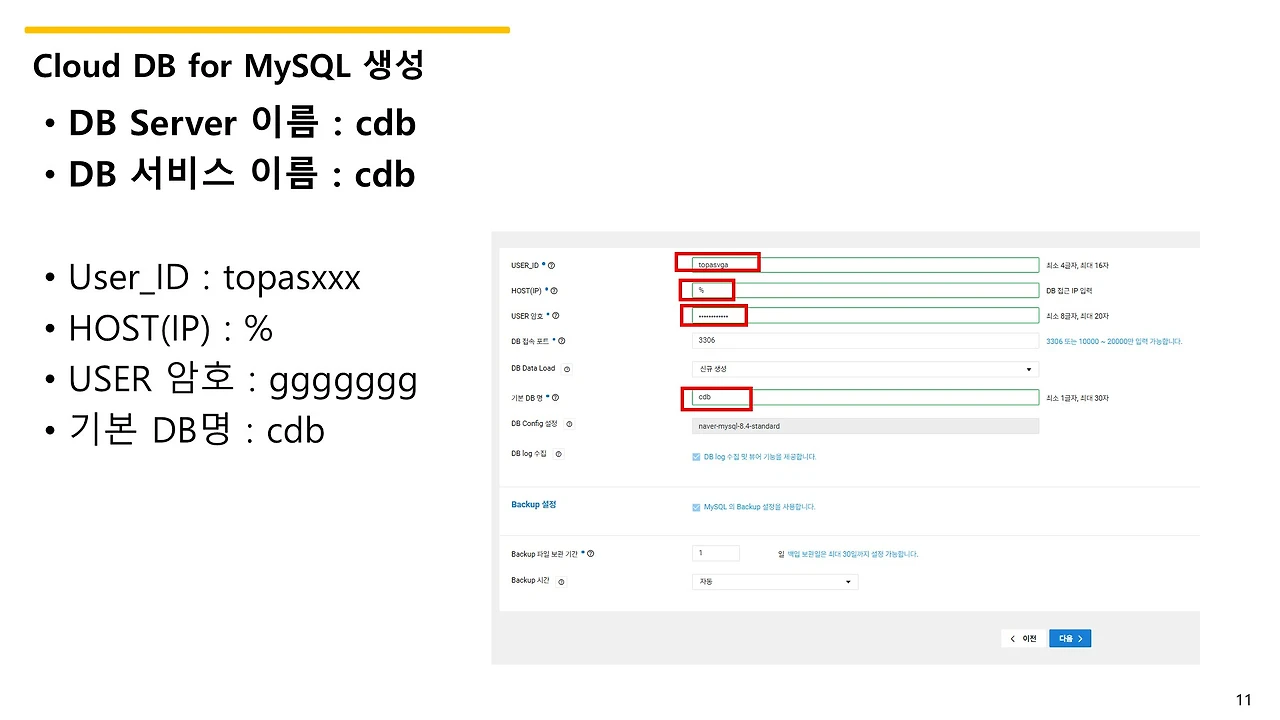The height and width of the screenshot is (720, 1280).
Task: Click the Backup 시간 help icon
Action: pos(560,581)
